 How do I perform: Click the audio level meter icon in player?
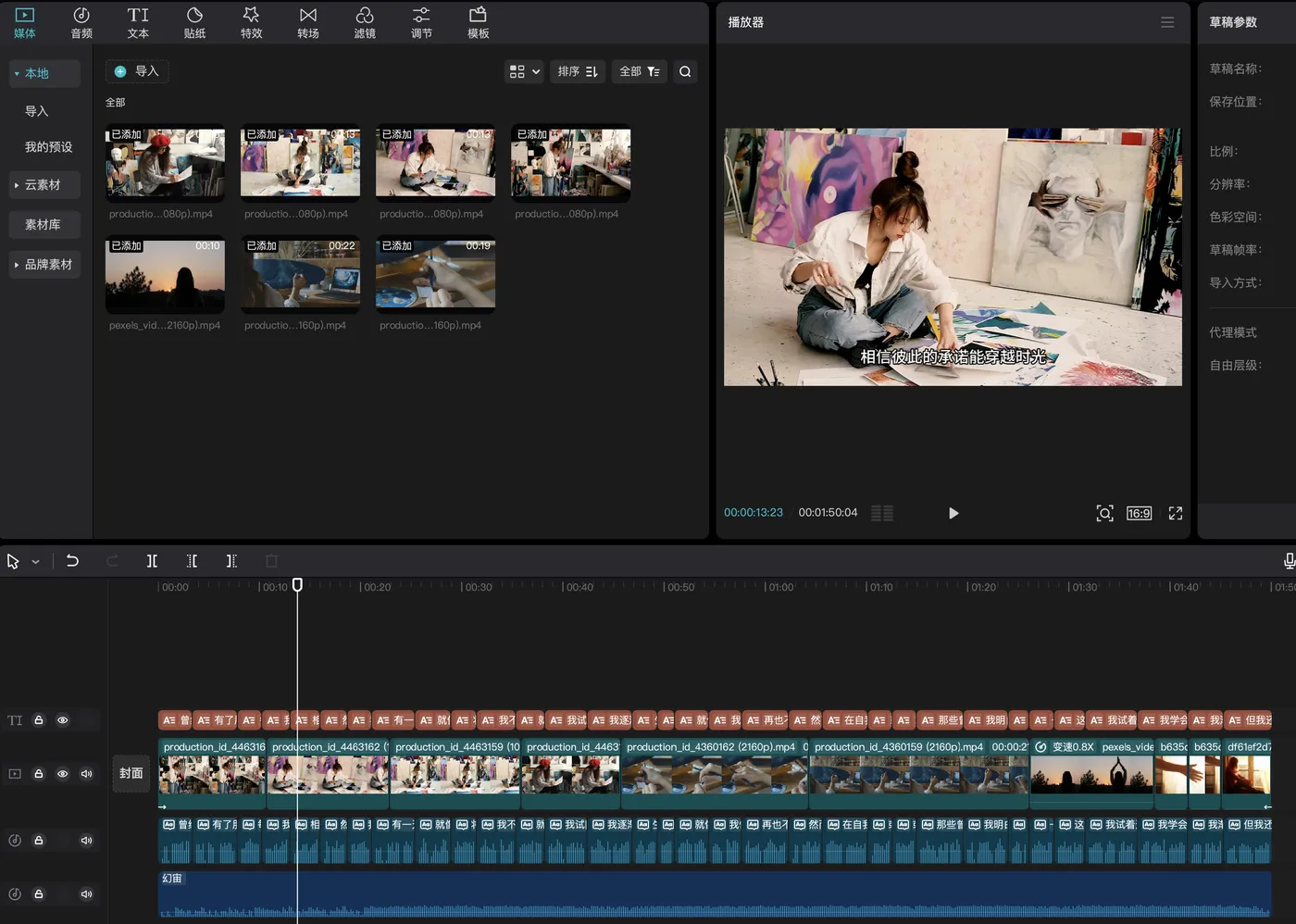click(x=882, y=513)
